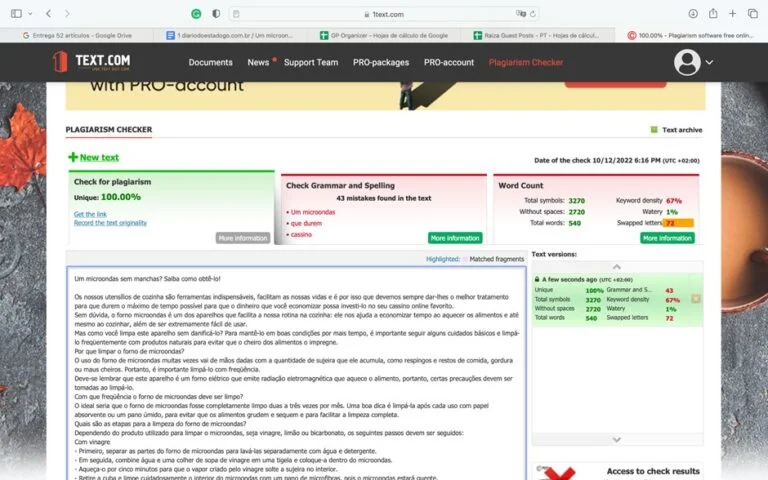Click Get the link
Screen dimensions: 768x480
click(90, 214)
